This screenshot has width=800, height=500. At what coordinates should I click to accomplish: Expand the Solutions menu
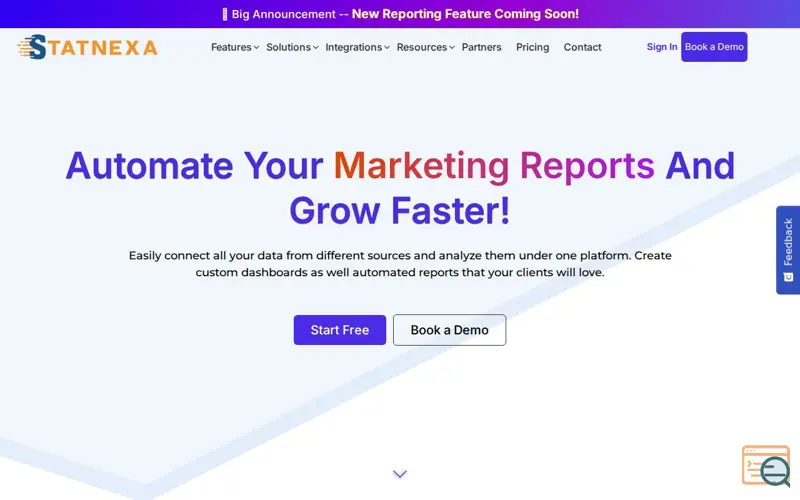click(x=292, y=47)
